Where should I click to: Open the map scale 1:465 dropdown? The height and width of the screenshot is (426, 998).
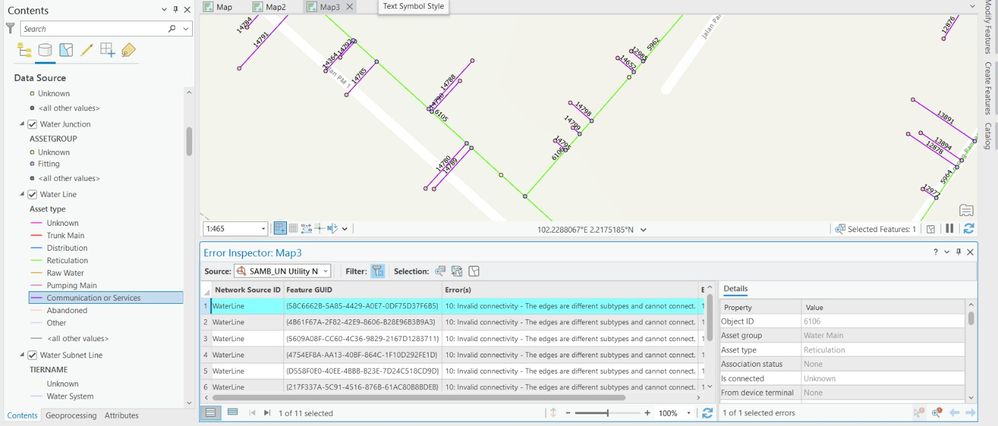[264, 229]
